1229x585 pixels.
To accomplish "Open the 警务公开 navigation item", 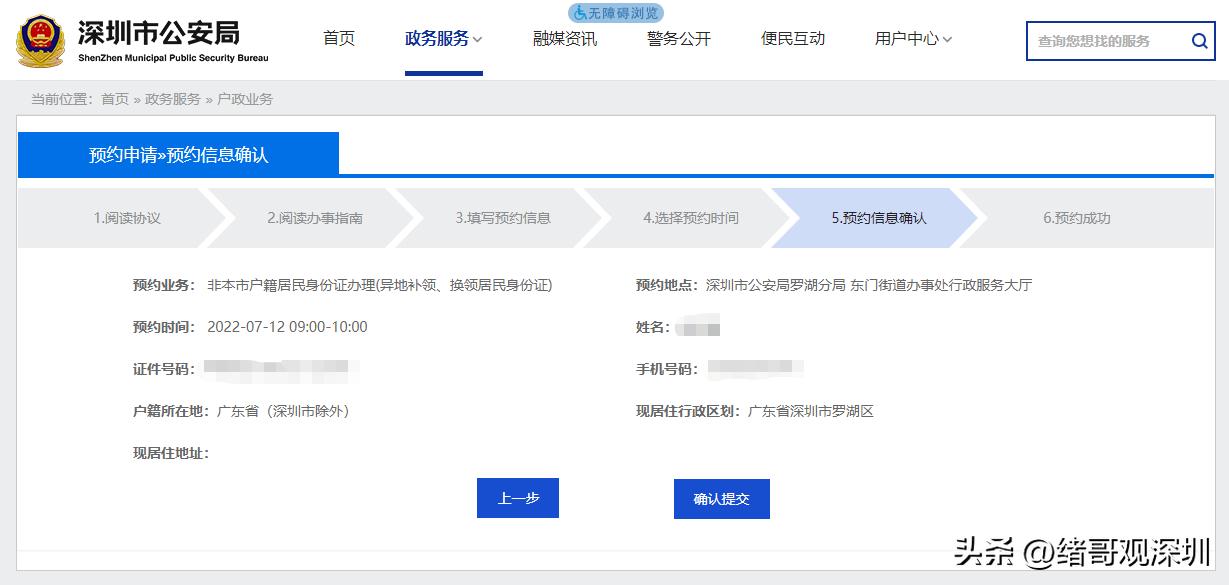I will click(x=678, y=38).
